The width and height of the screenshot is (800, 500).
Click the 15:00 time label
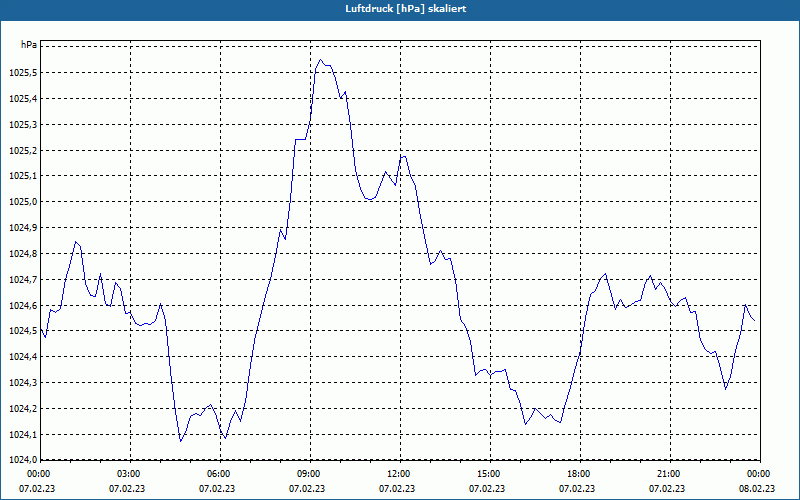(490, 474)
